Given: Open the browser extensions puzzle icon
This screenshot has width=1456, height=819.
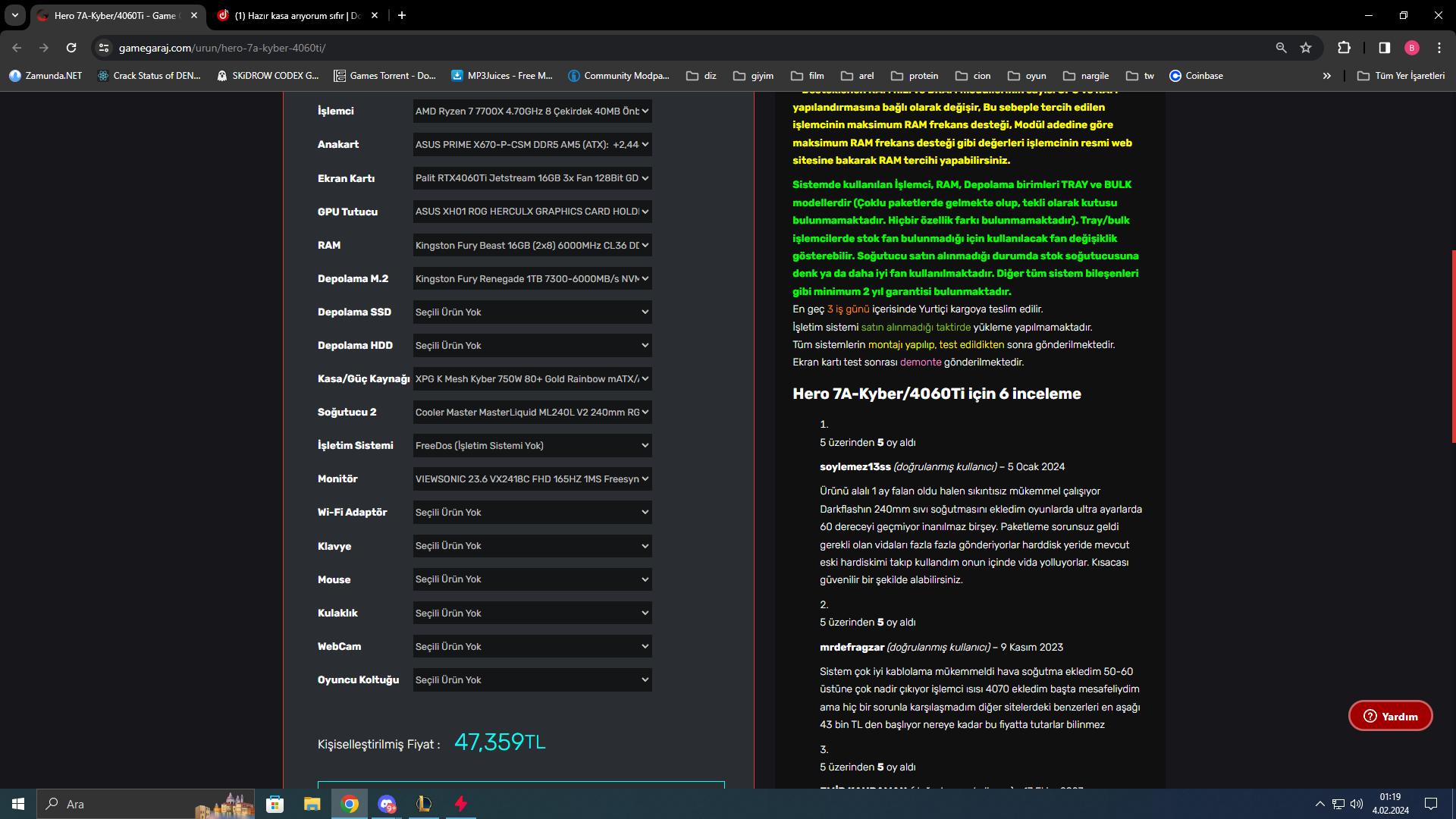Looking at the screenshot, I should coord(1344,48).
